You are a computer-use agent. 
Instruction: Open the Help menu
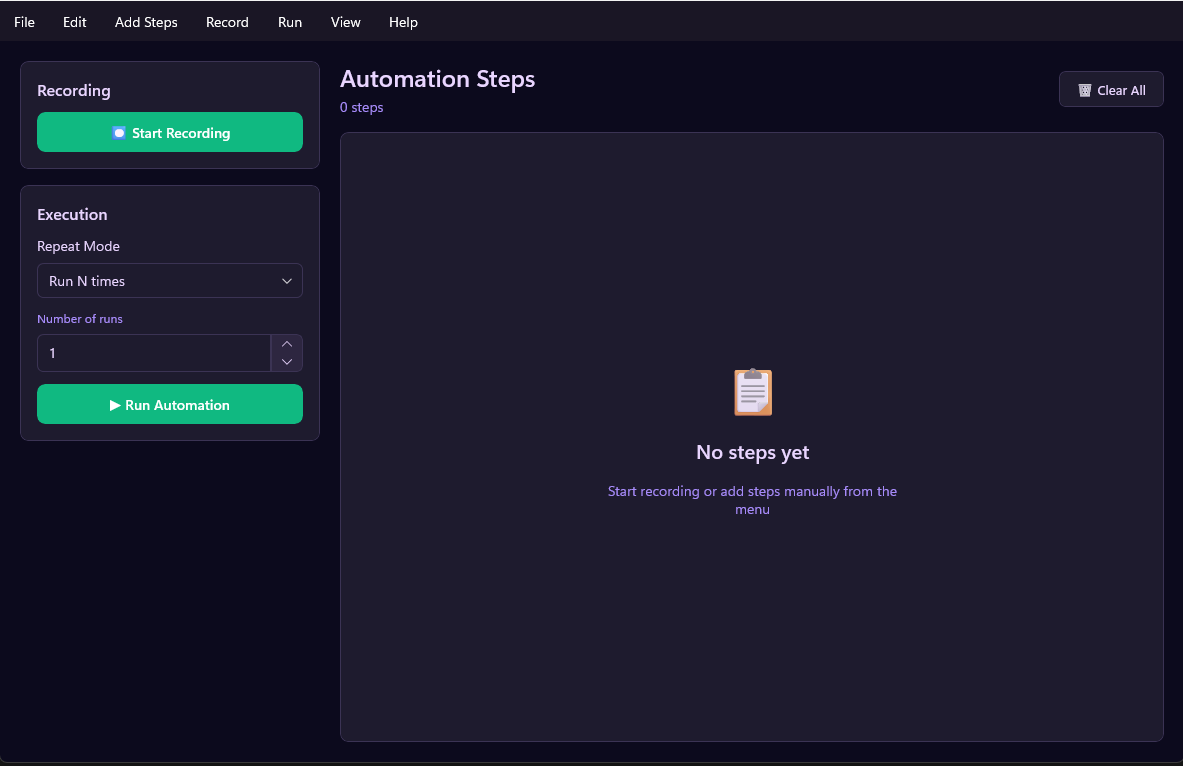pyautogui.click(x=403, y=21)
